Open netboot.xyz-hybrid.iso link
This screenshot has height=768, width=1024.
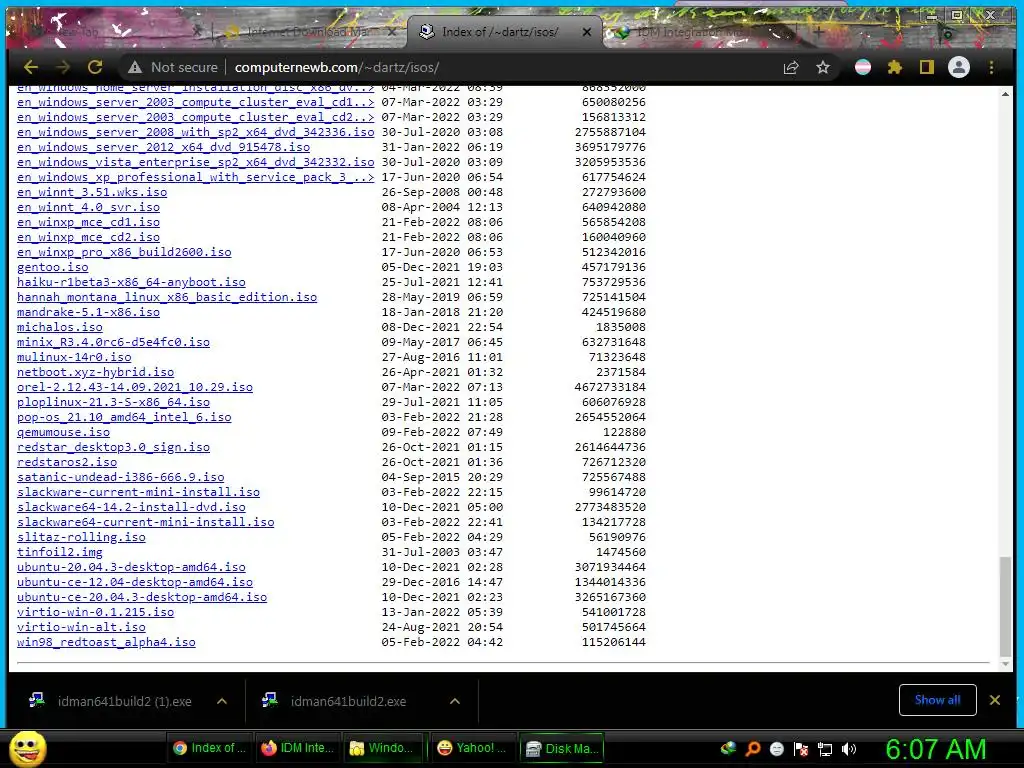tap(95, 372)
